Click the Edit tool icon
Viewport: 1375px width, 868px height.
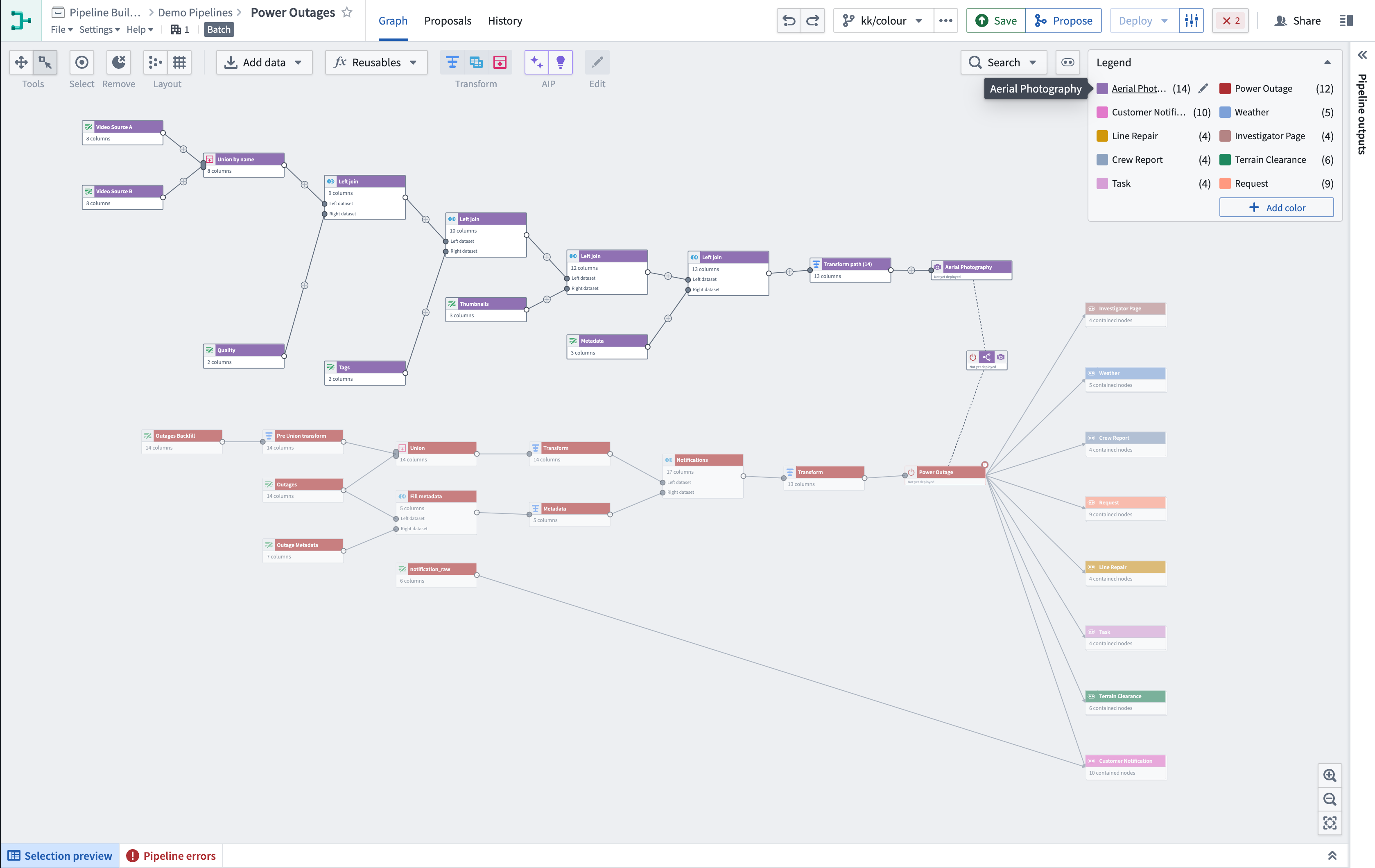point(597,62)
